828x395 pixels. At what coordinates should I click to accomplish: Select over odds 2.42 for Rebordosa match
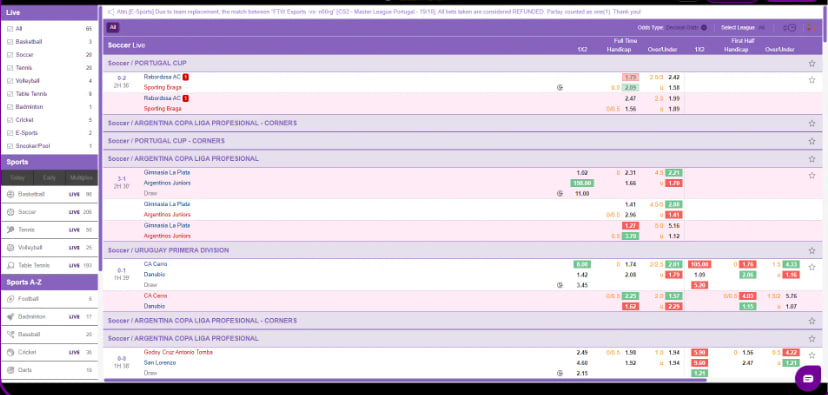pyautogui.click(x=674, y=77)
